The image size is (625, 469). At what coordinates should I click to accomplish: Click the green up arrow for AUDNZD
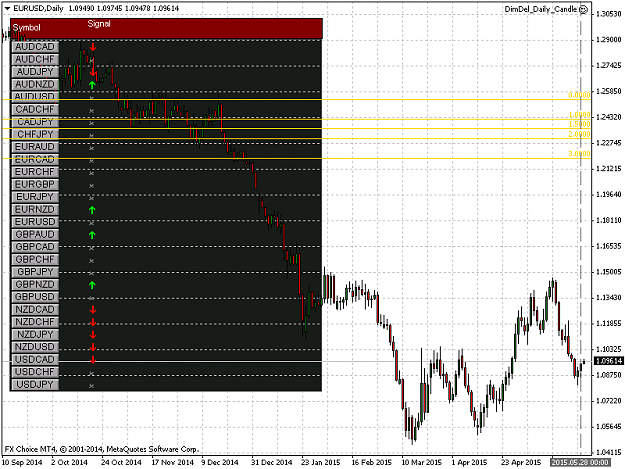point(92,84)
